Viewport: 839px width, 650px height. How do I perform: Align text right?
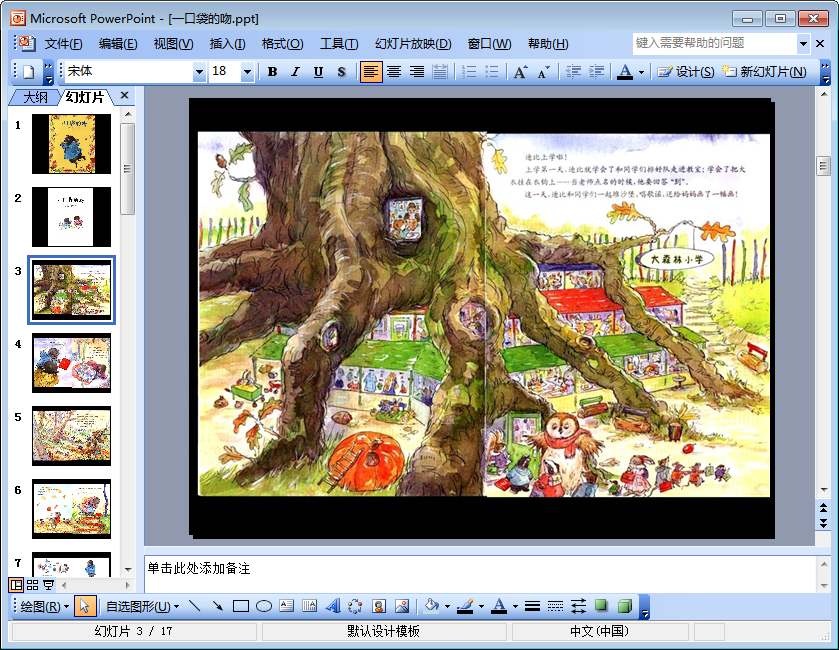pyautogui.click(x=417, y=72)
